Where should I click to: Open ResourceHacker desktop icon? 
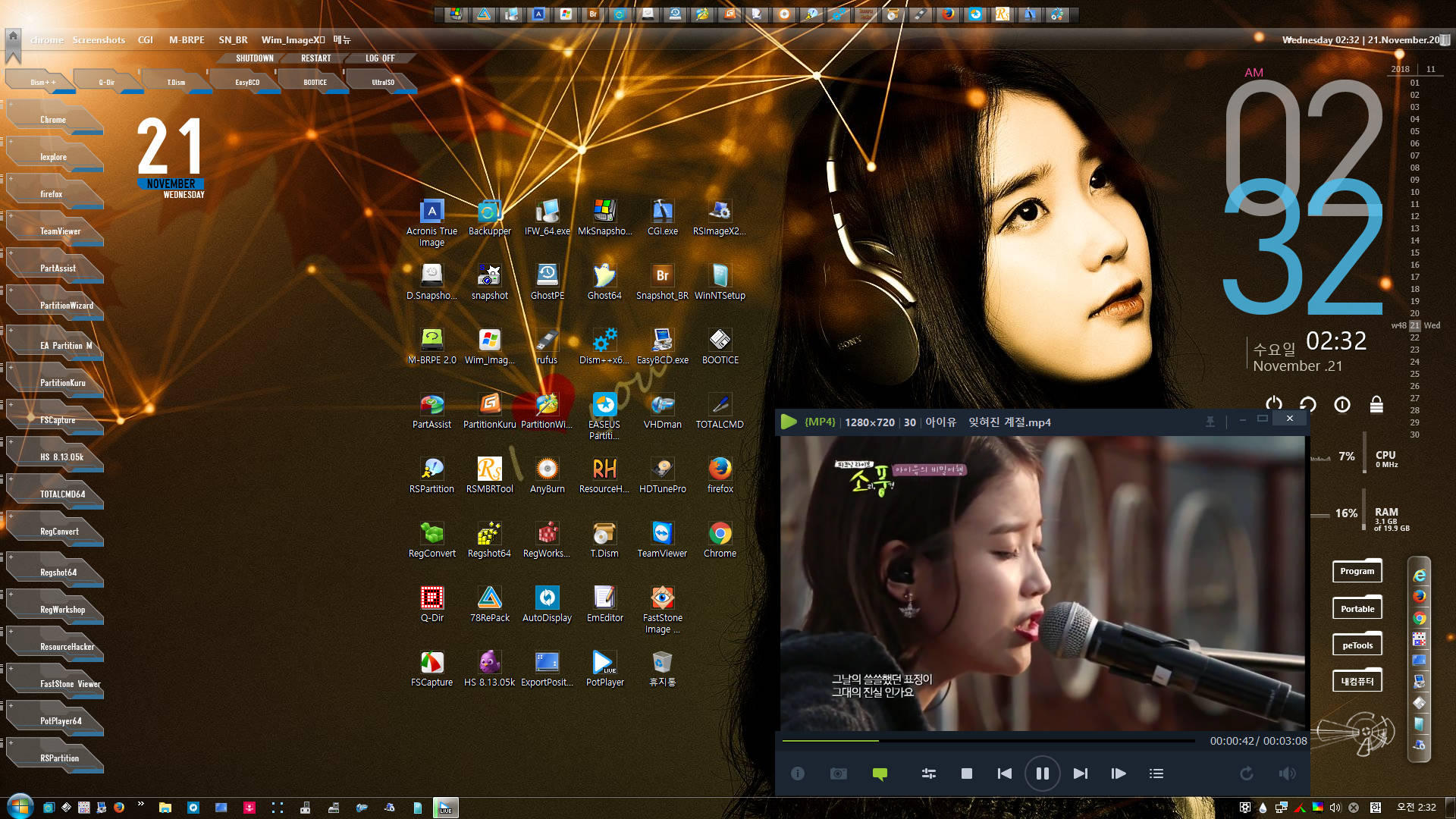(x=604, y=475)
